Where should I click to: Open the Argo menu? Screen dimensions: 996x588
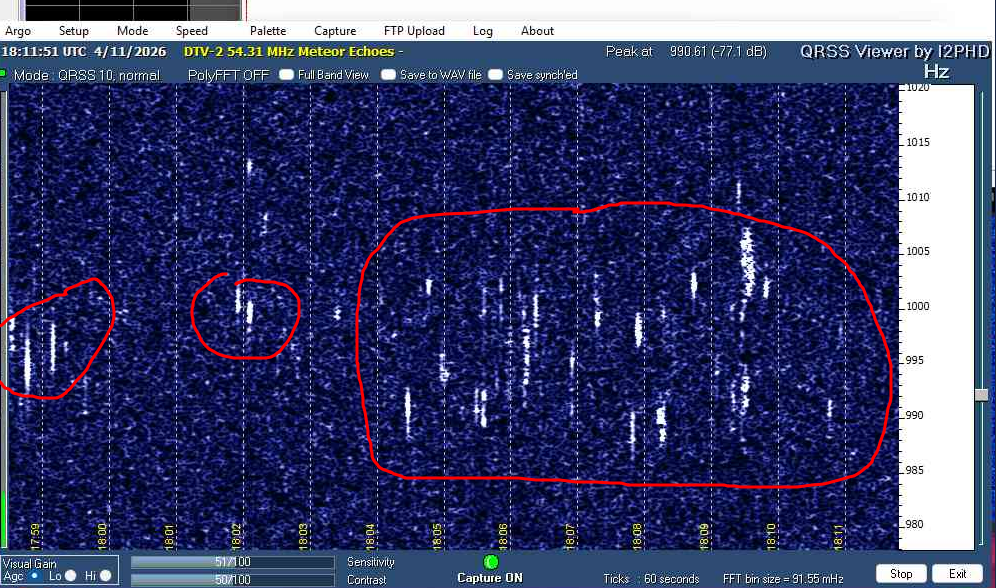(x=18, y=31)
